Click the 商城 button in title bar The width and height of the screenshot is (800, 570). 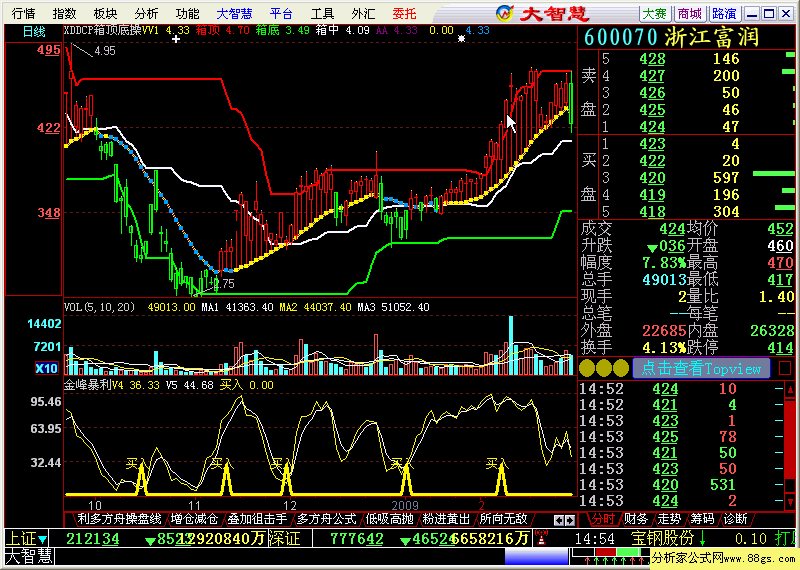[x=690, y=14]
